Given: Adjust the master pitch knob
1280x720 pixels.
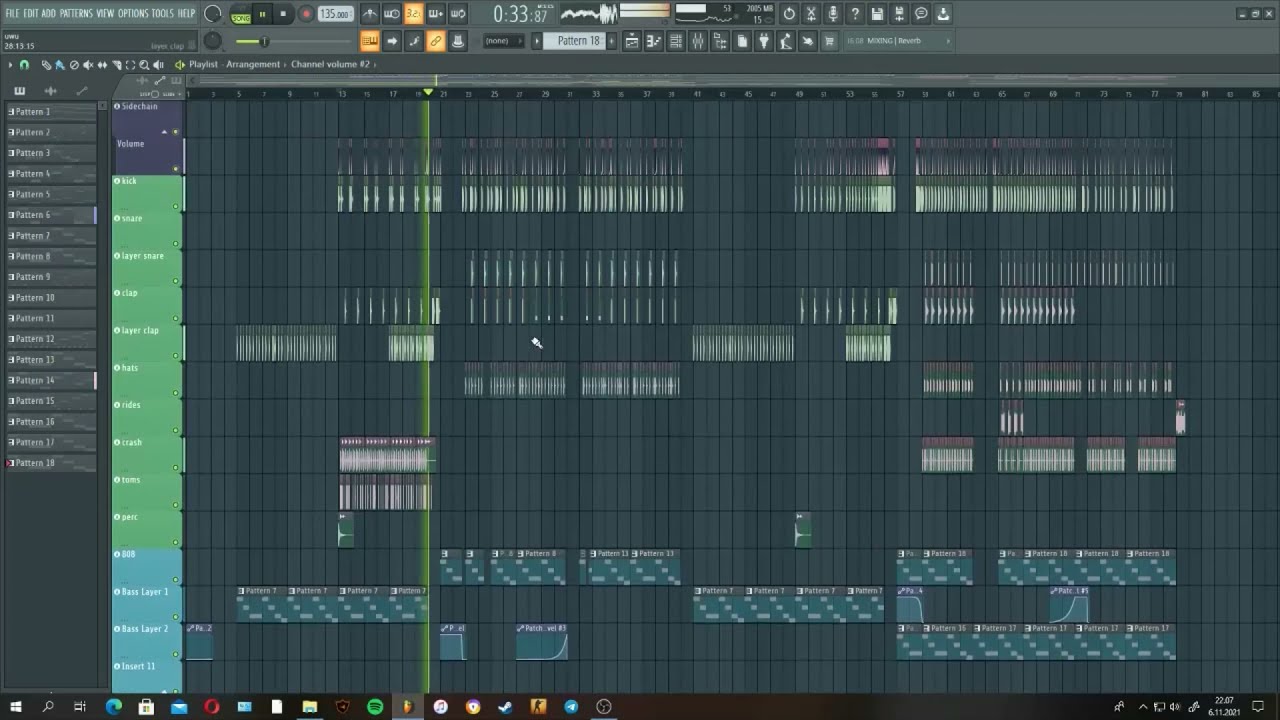Looking at the screenshot, I should (212, 41).
